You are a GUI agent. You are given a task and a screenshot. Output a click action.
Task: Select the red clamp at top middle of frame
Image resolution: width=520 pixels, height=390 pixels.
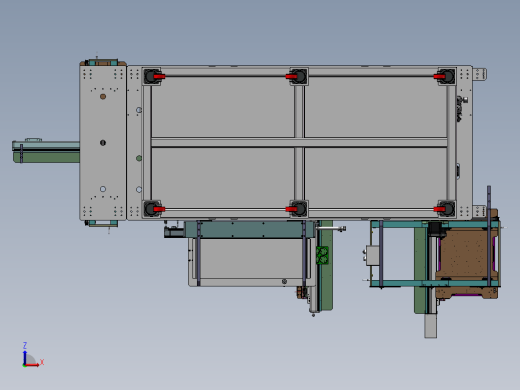(x=291, y=77)
